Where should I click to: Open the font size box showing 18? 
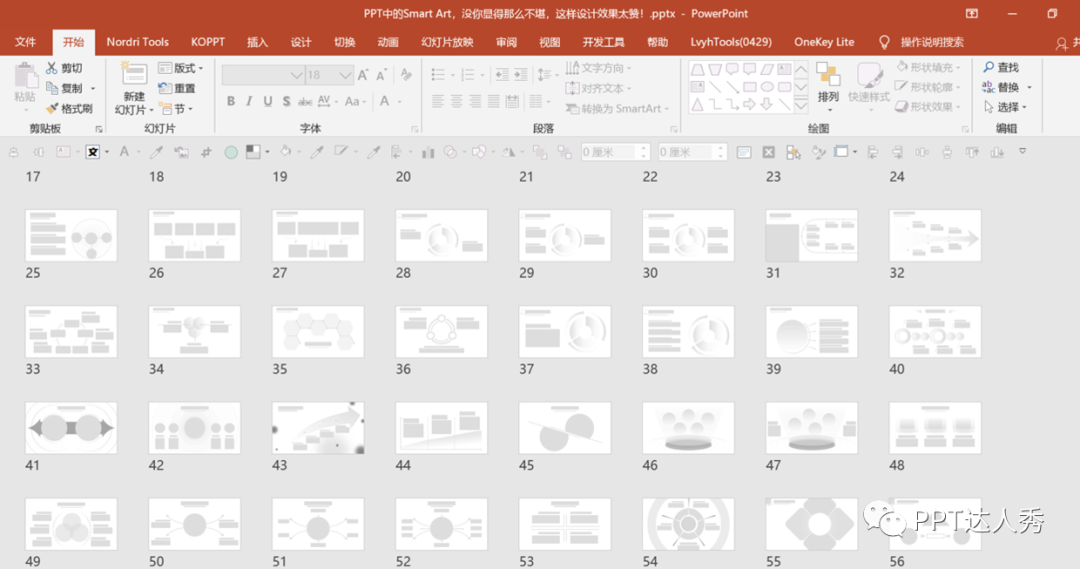point(329,74)
